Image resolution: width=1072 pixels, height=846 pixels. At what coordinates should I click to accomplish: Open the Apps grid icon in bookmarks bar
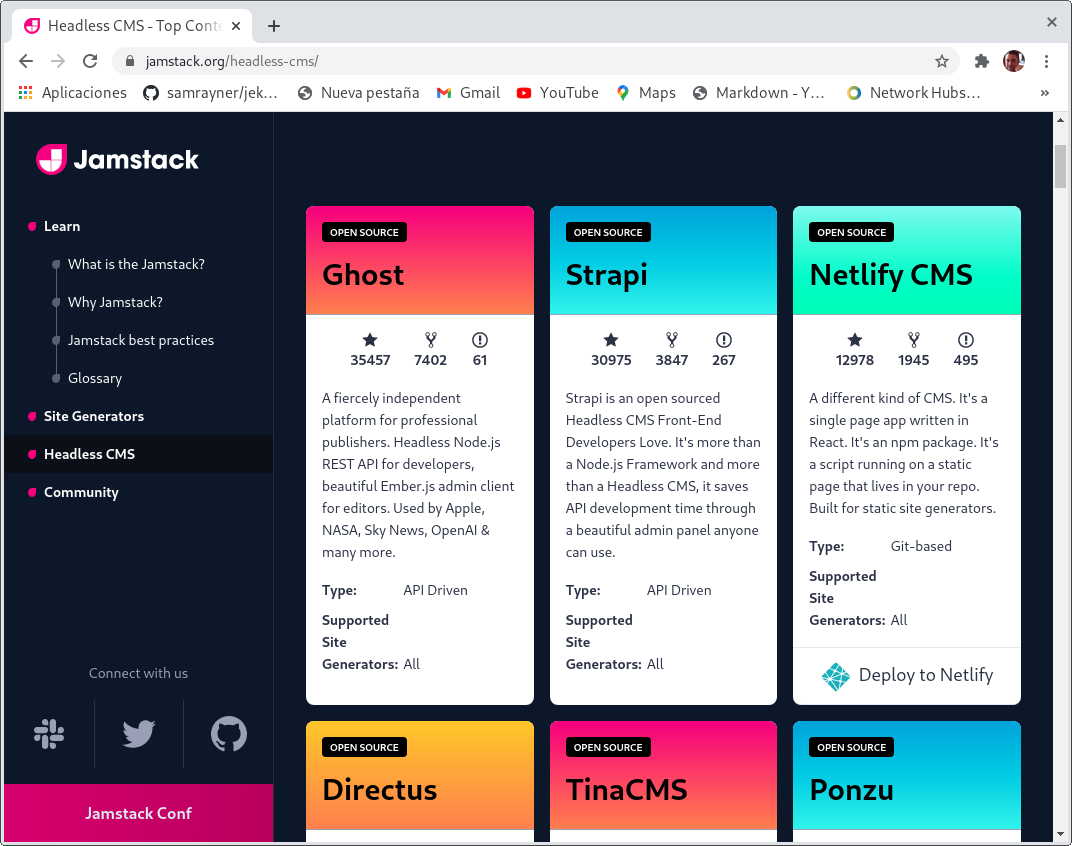(x=26, y=93)
